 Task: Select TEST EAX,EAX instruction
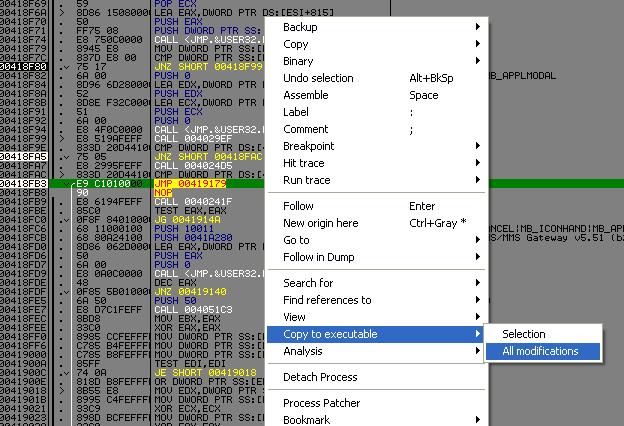[190, 211]
